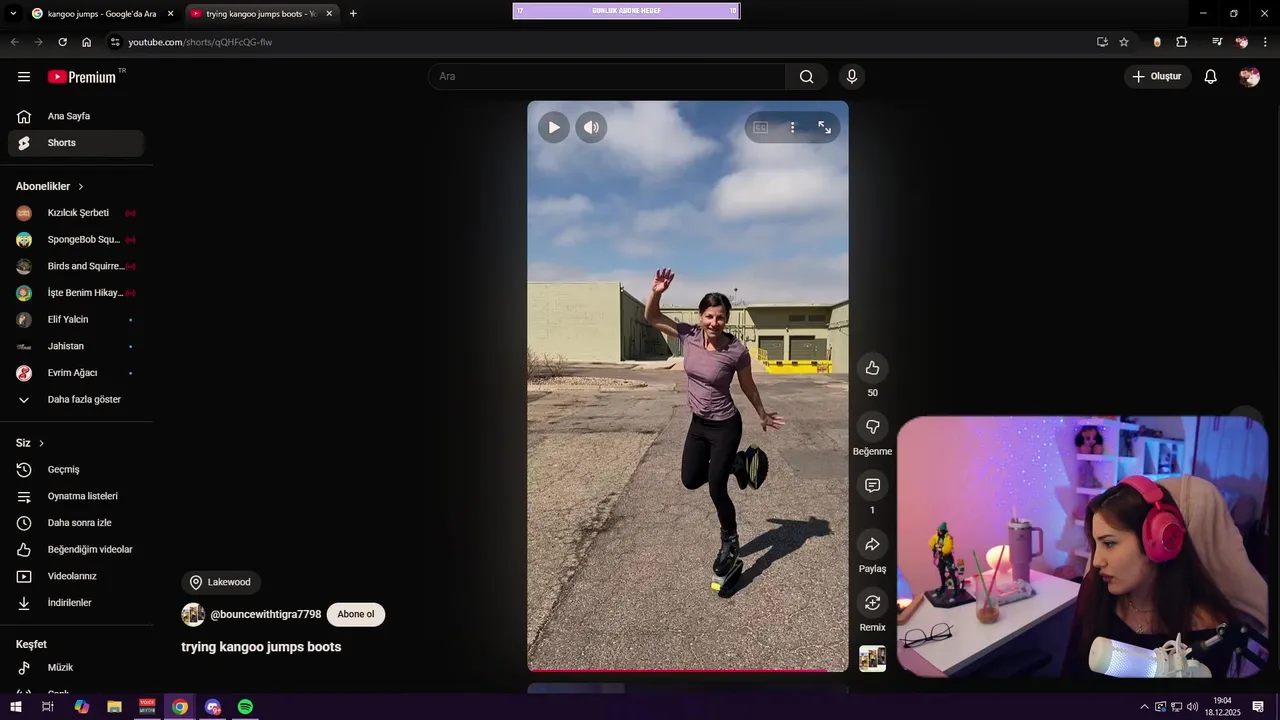Open YouTube notifications bell
Image resolution: width=1280 pixels, height=720 pixels.
click(x=1210, y=76)
